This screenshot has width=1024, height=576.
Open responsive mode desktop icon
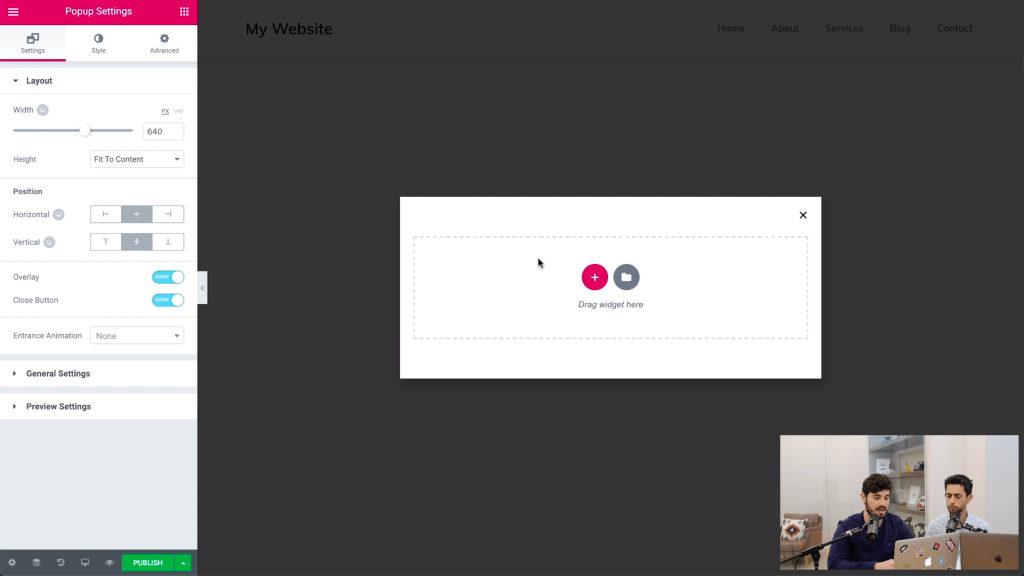[x=85, y=562]
